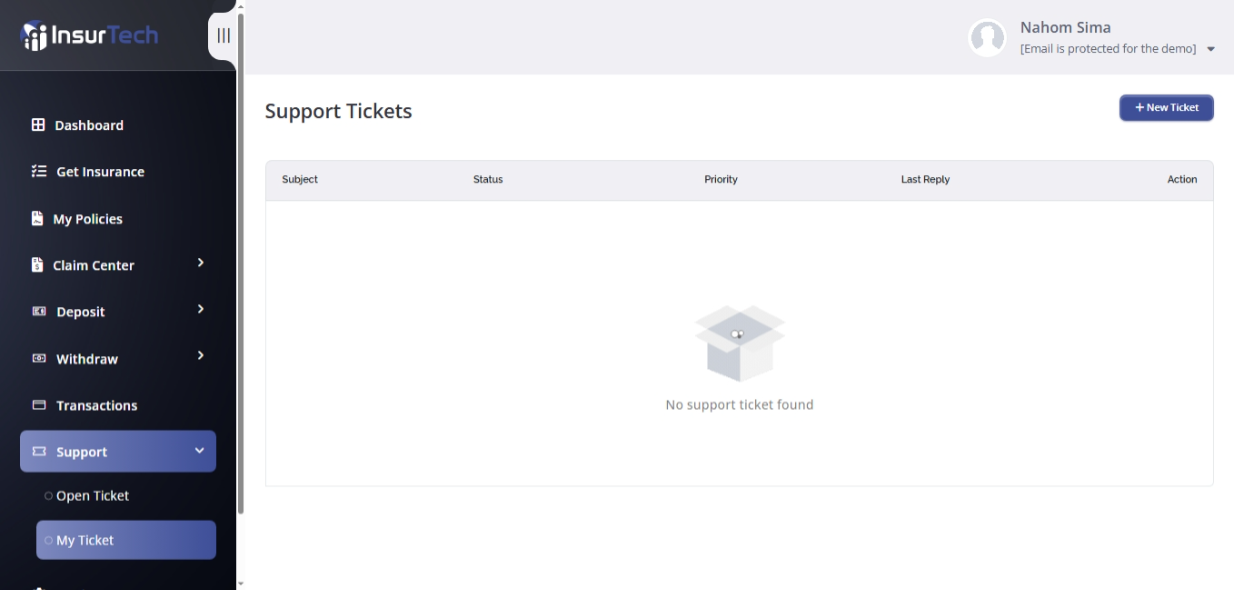
Task: Expand the Deposit submenu chevron
Action: [x=200, y=309]
